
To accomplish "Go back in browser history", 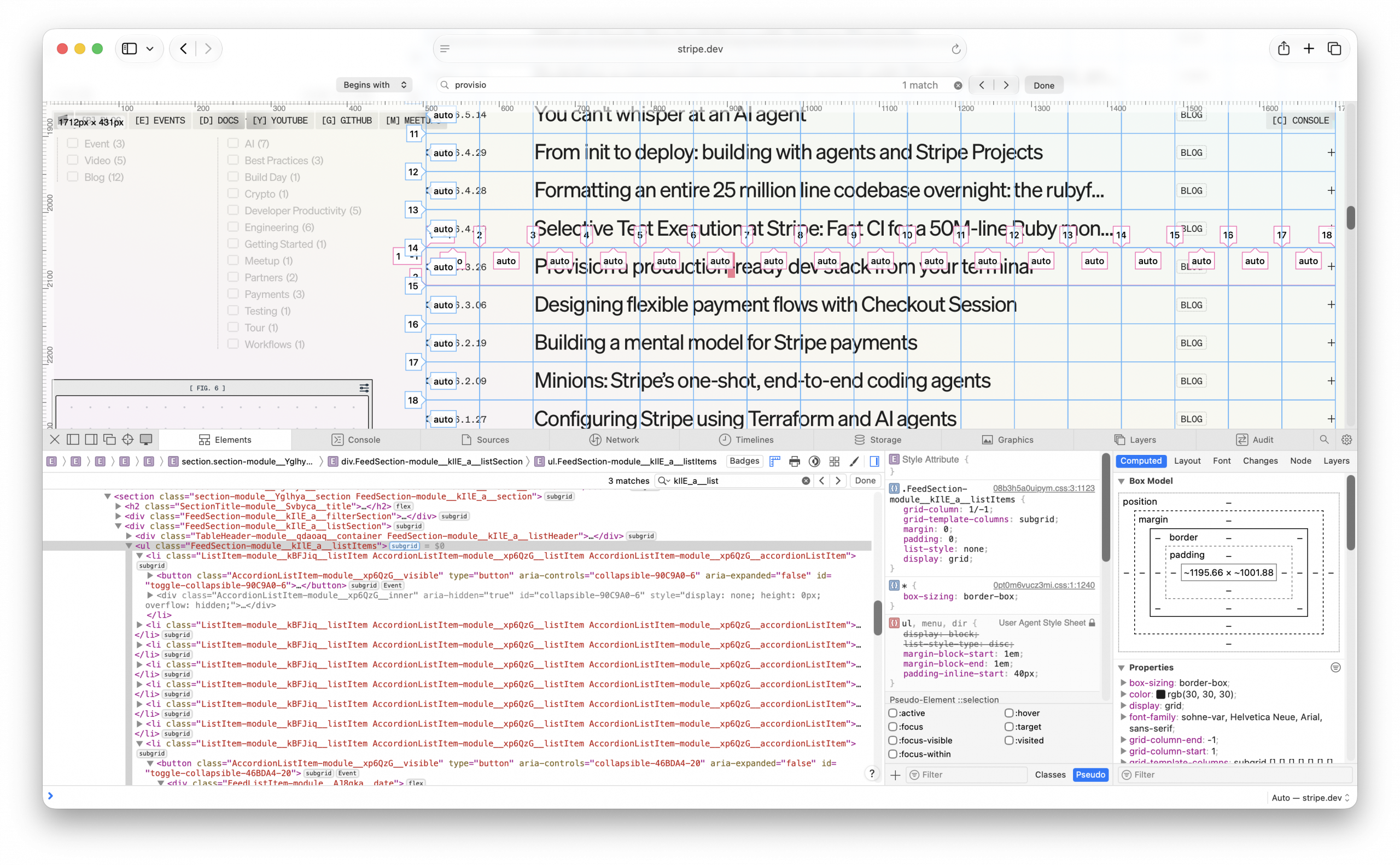I will [x=183, y=49].
